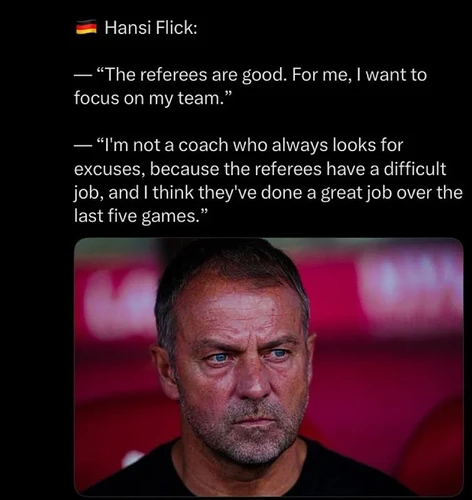
Task: Click the "Hansi Flick:" heading text
Action: point(151,27)
